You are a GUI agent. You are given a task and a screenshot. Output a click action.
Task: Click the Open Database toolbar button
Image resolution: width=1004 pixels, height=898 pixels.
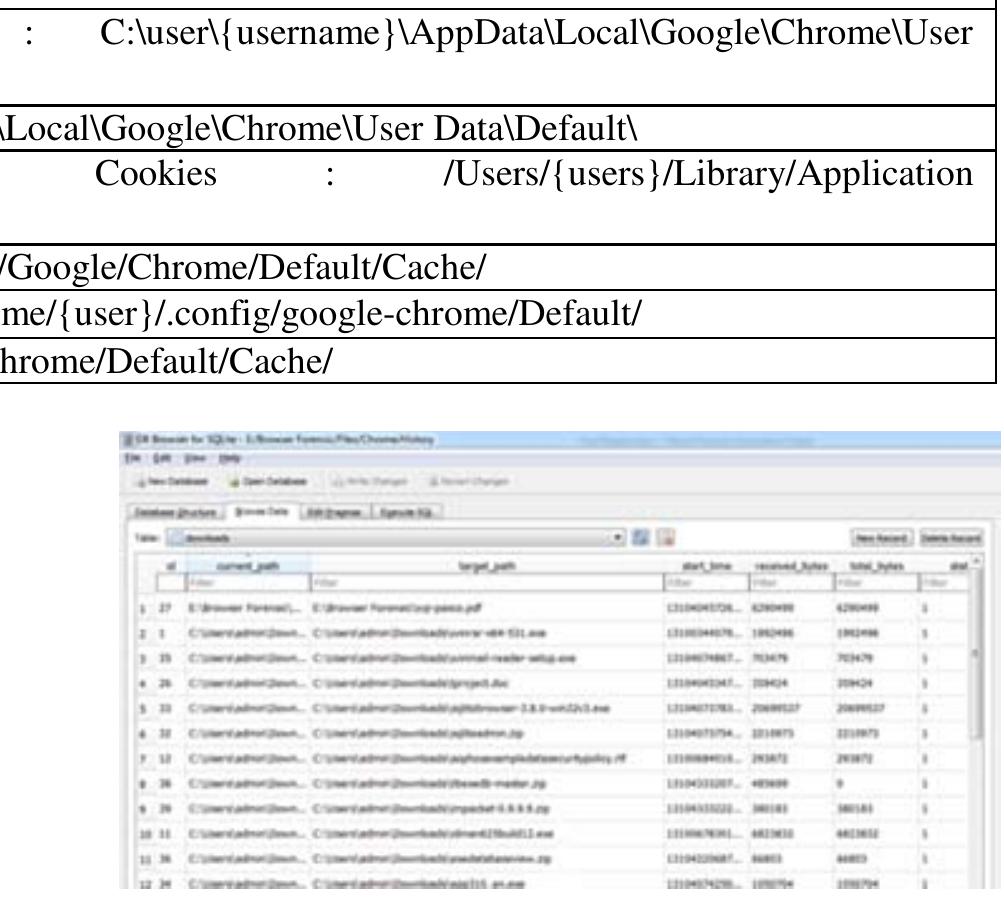point(268,482)
